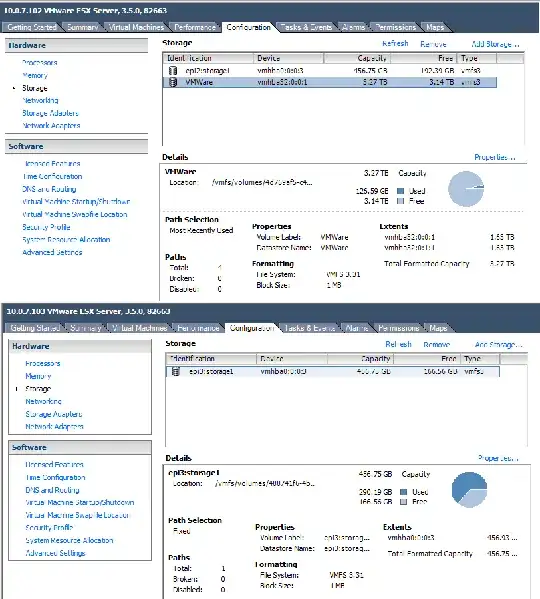Open Storage Adapters on 10.0.7.103 host
540x599 pixels.
tap(53, 414)
